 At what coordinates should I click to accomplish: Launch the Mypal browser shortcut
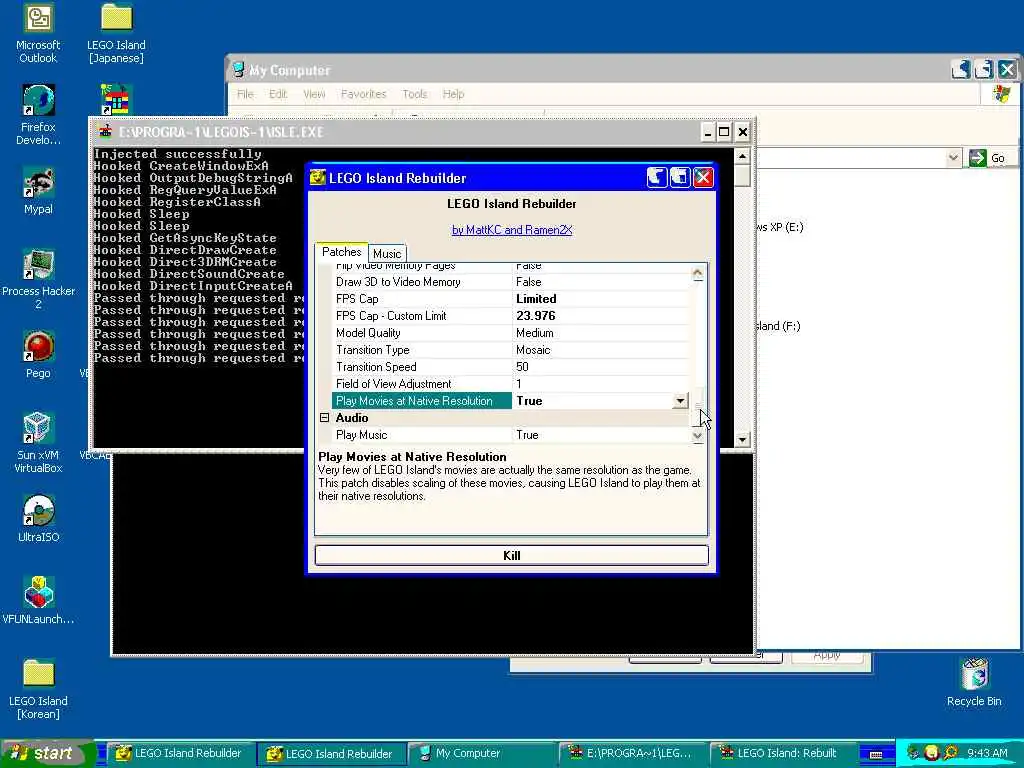38,191
